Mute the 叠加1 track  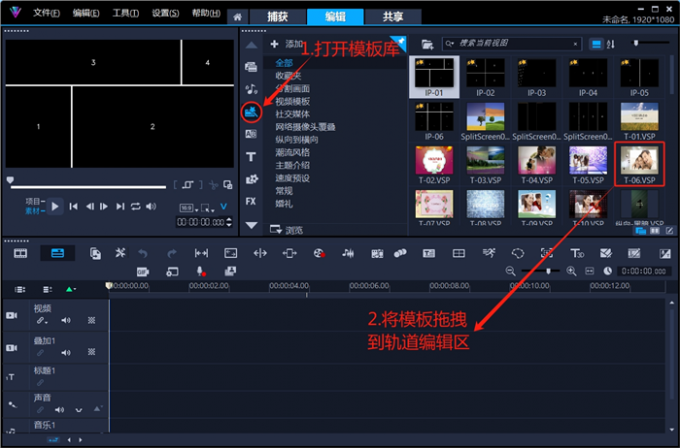click(65, 353)
